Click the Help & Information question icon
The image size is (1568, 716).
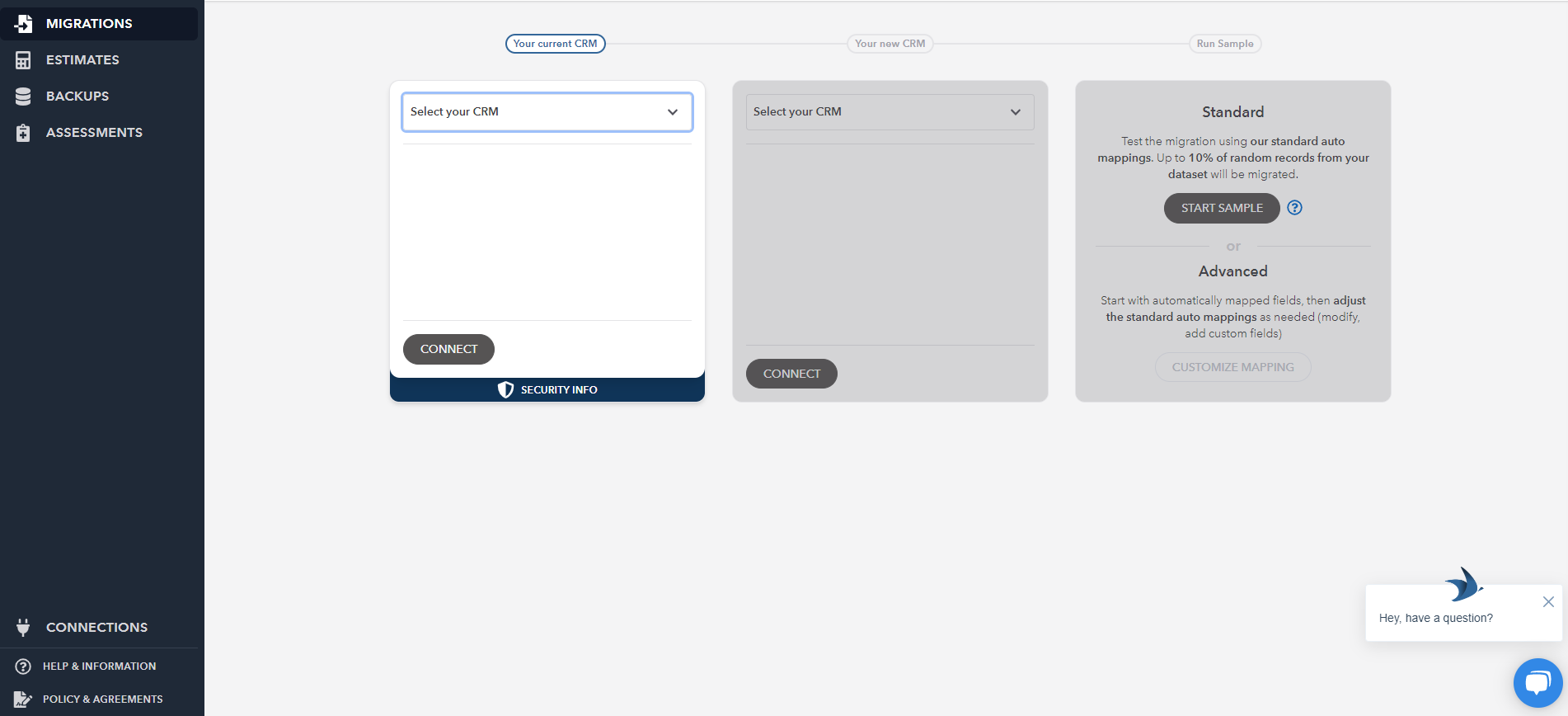[23, 667]
